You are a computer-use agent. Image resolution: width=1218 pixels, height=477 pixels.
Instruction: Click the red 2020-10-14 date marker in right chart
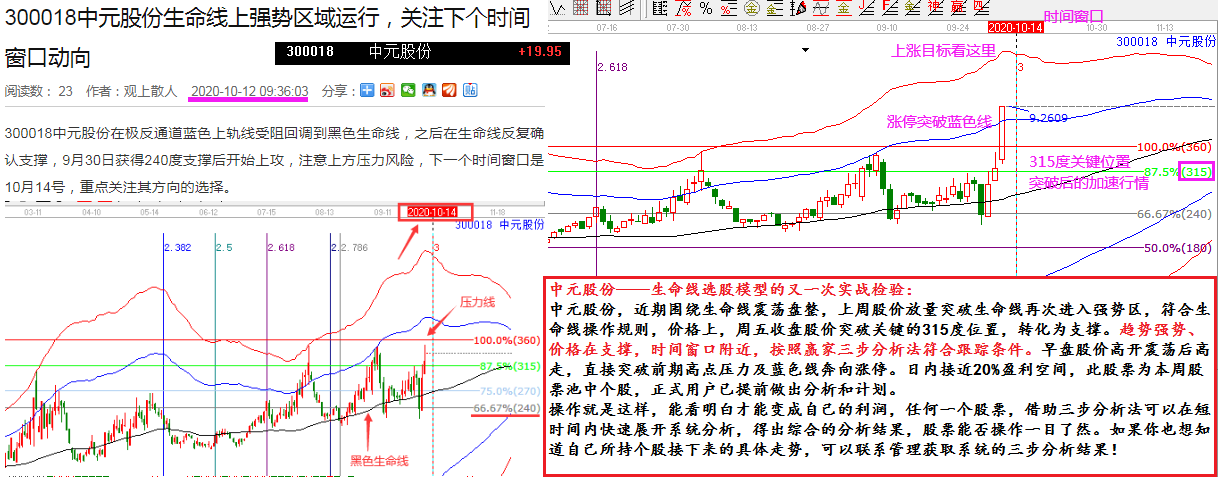click(x=1015, y=28)
